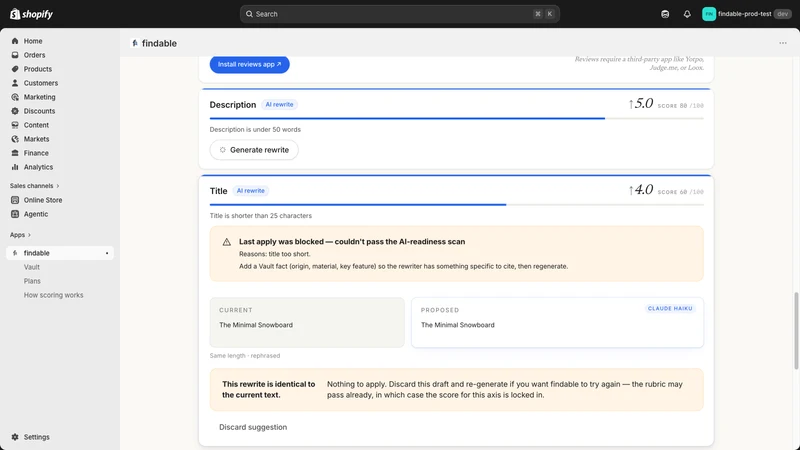Click the Online Store icon
The height and width of the screenshot is (450, 800).
tap(15, 200)
